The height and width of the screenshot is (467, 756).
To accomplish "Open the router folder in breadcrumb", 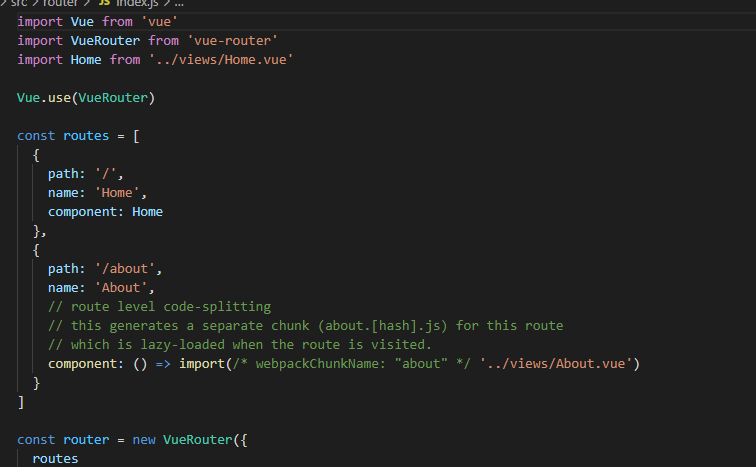I will coord(60,3).
